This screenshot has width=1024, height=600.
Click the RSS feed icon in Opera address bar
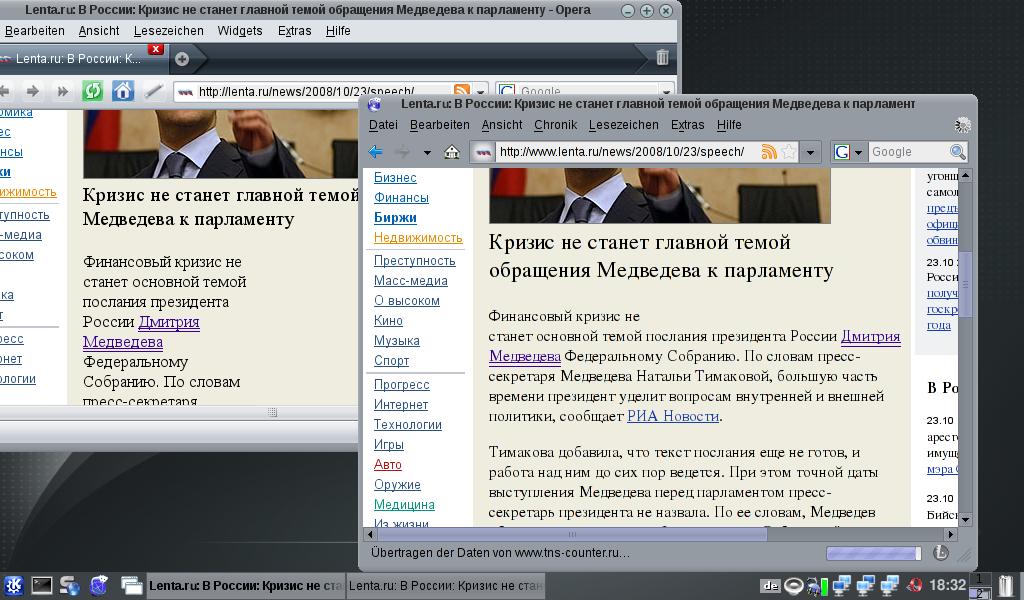point(462,91)
